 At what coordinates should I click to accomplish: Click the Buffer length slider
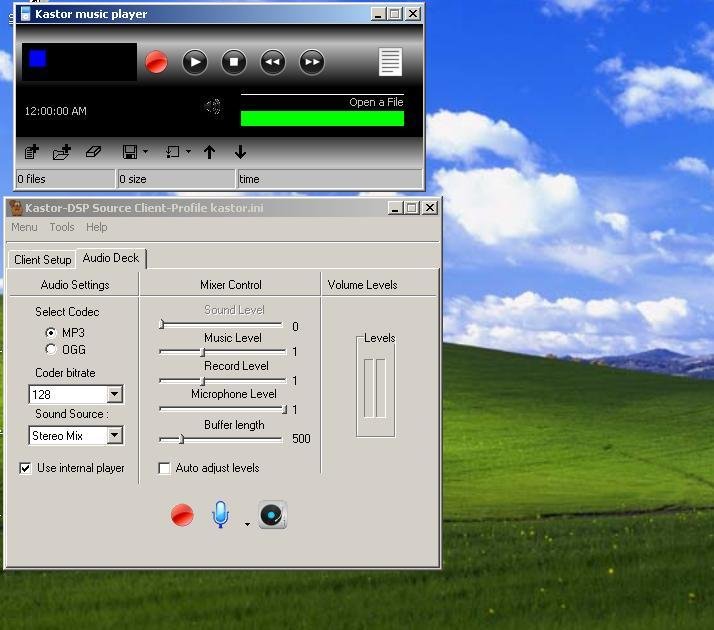[x=221, y=439]
